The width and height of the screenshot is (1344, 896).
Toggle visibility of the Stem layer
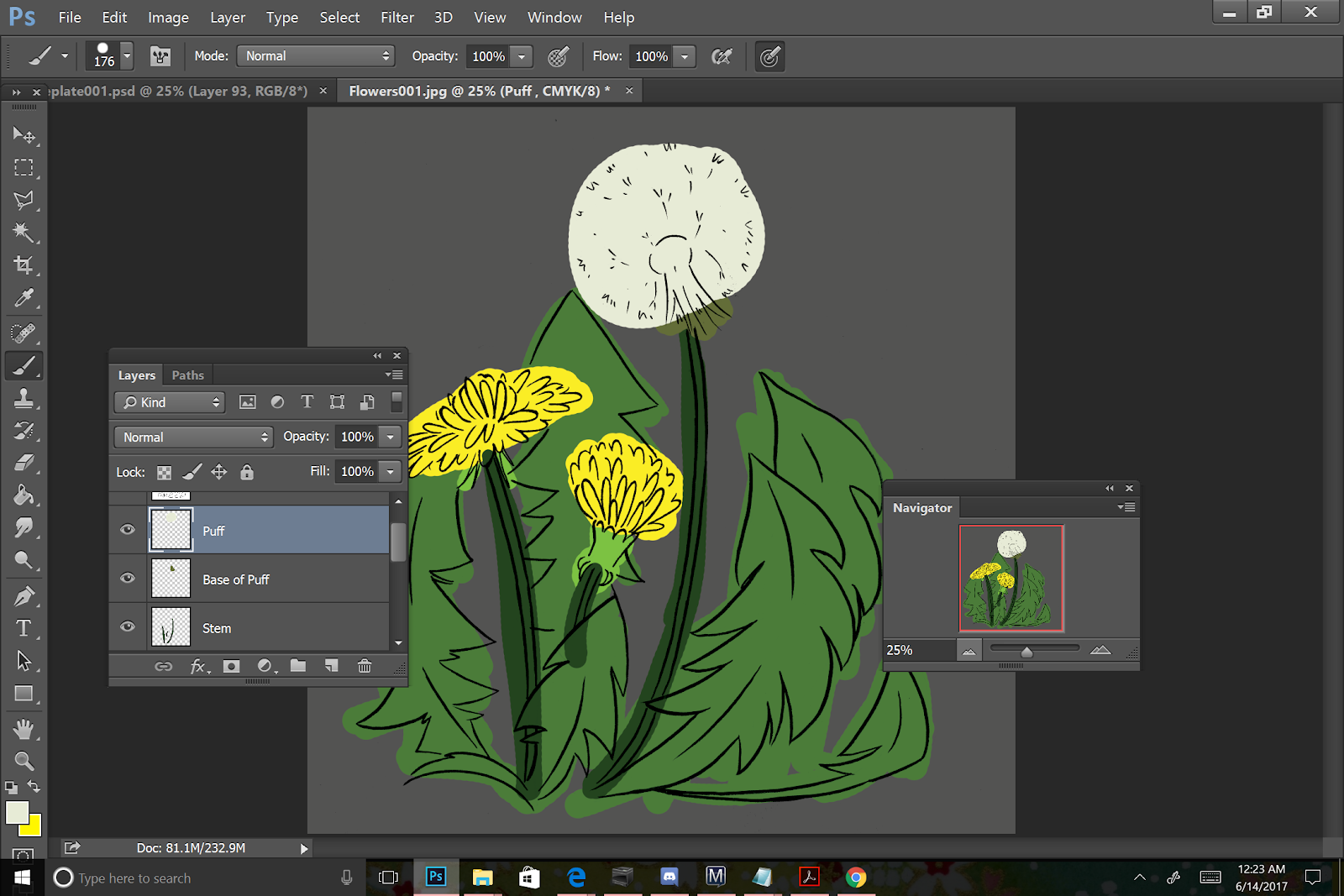(x=128, y=627)
